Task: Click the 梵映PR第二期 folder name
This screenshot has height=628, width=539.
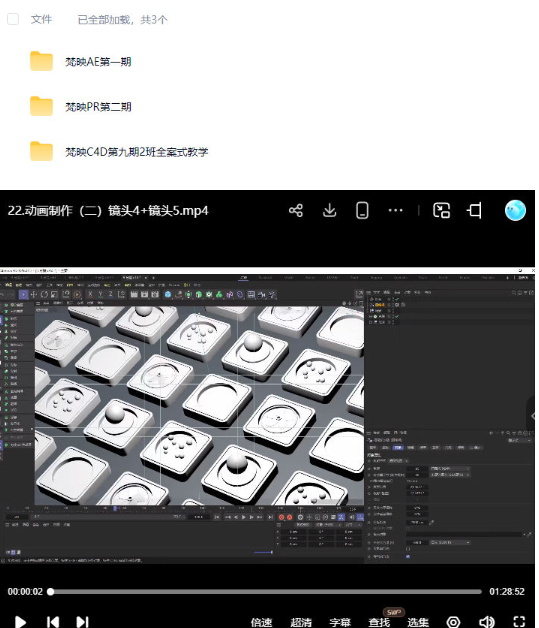Action: tap(98, 107)
